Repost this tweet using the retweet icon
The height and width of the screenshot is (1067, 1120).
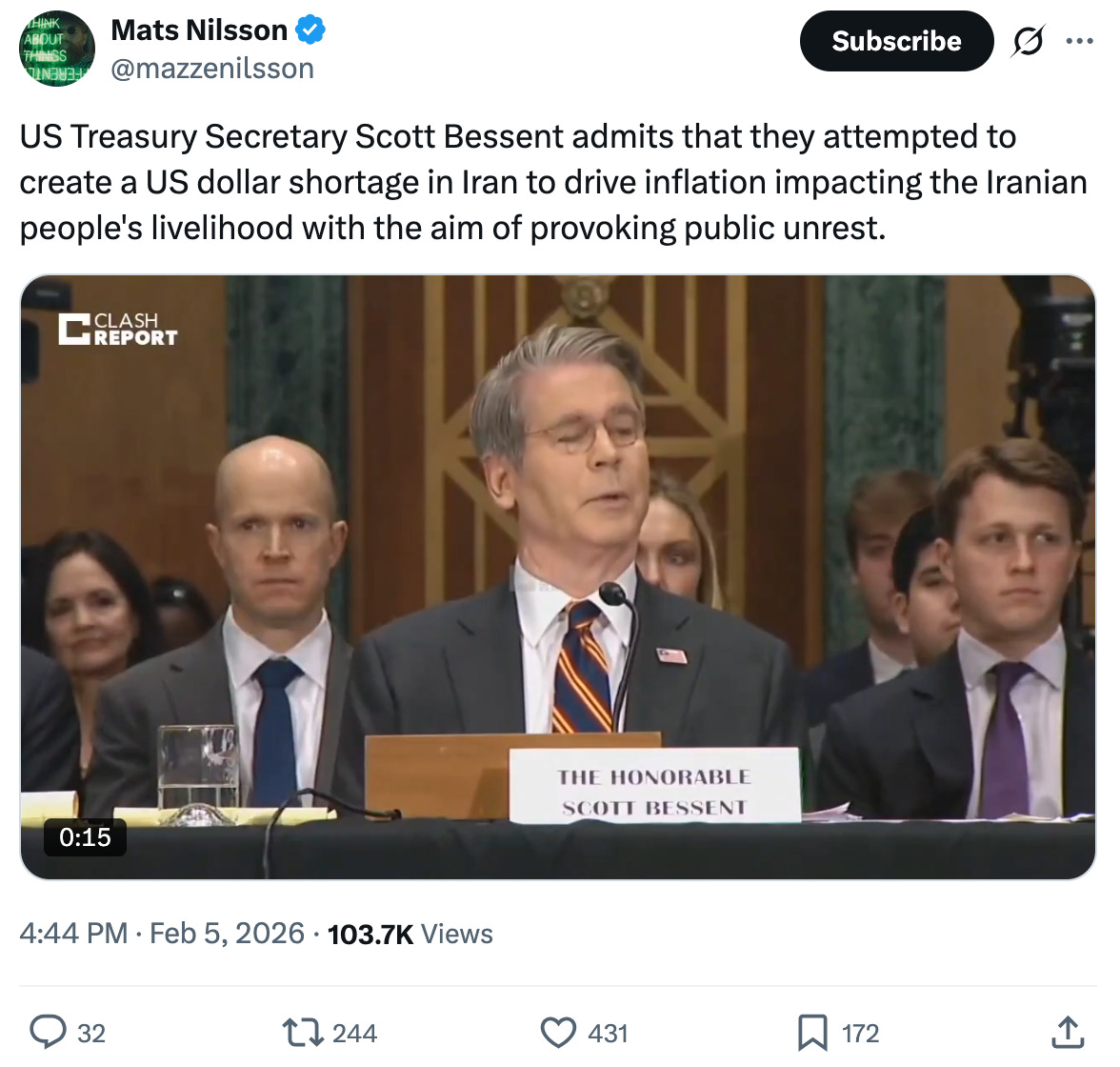coord(303,1033)
